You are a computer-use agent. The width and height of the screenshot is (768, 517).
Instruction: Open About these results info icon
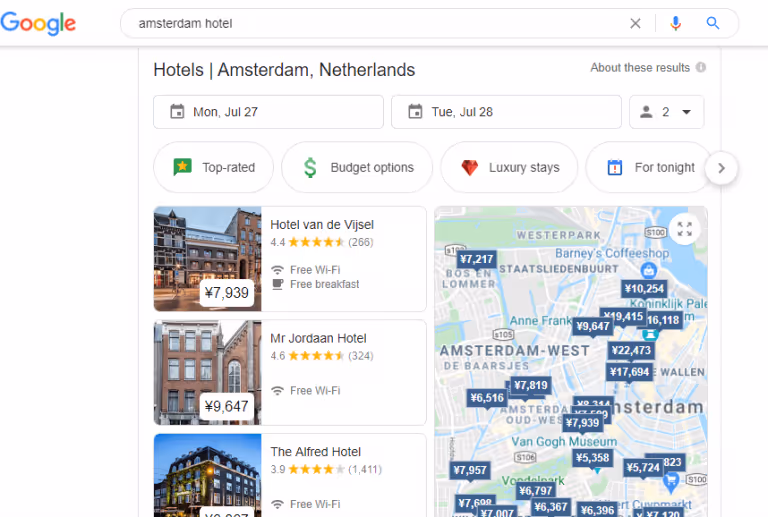pyautogui.click(x=701, y=68)
